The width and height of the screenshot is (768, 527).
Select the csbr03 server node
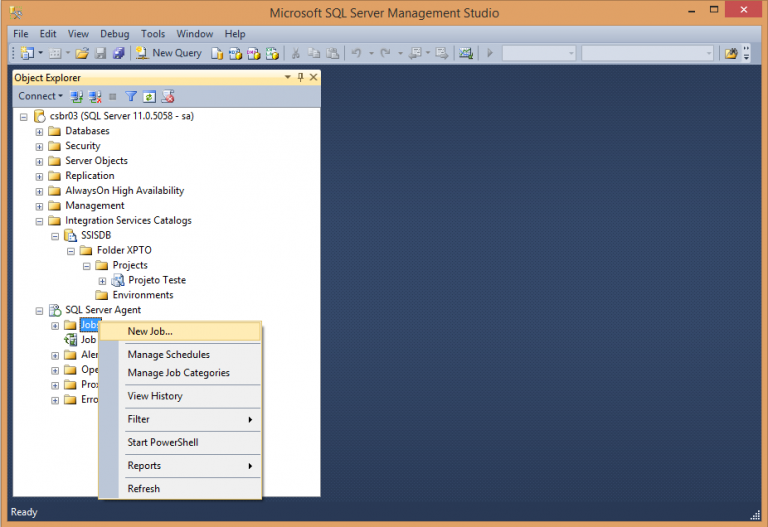click(x=121, y=116)
